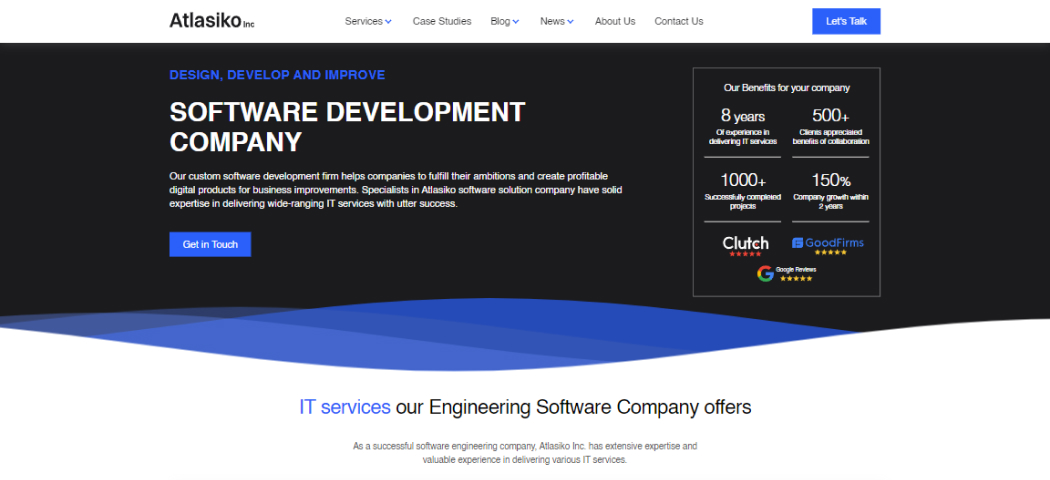This screenshot has height=480, width=1050.
Task: Click 'DESIGN, DEVELOP AND IMPROVE' tagline
Action: (277, 75)
